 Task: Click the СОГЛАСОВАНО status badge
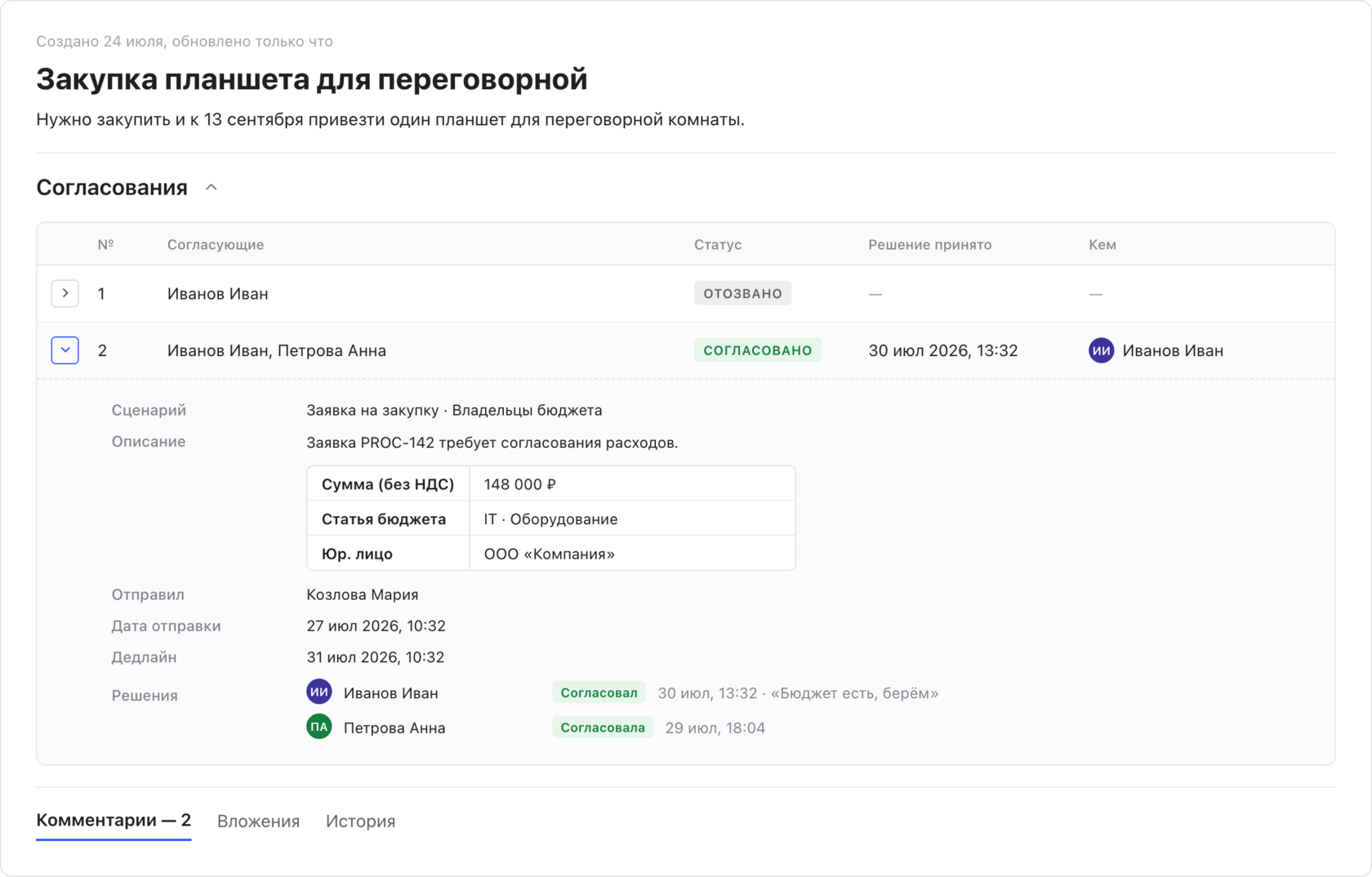(758, 350)
